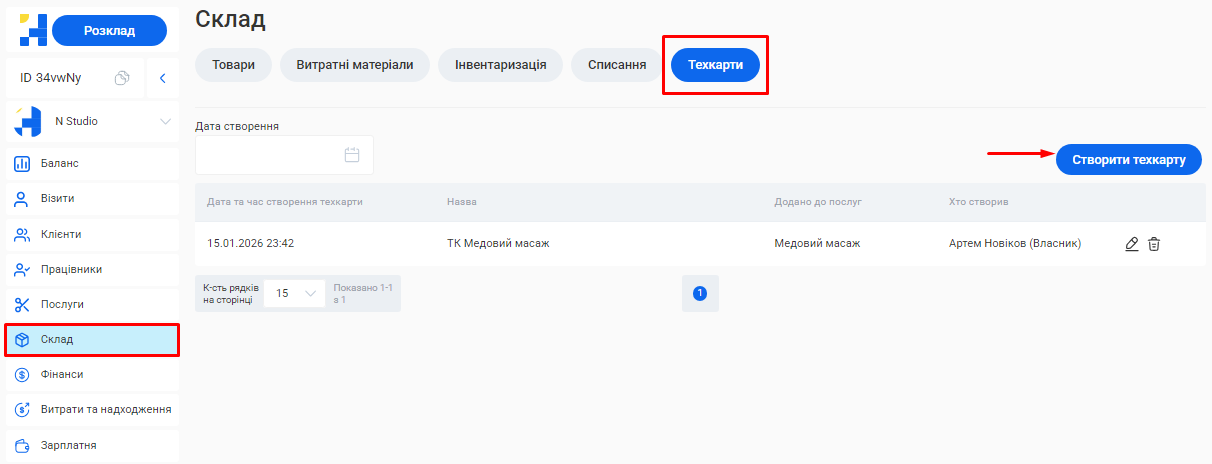The image size is (1212, 464).
Task: Click the copy ID icon
Action: pos(122,78)
